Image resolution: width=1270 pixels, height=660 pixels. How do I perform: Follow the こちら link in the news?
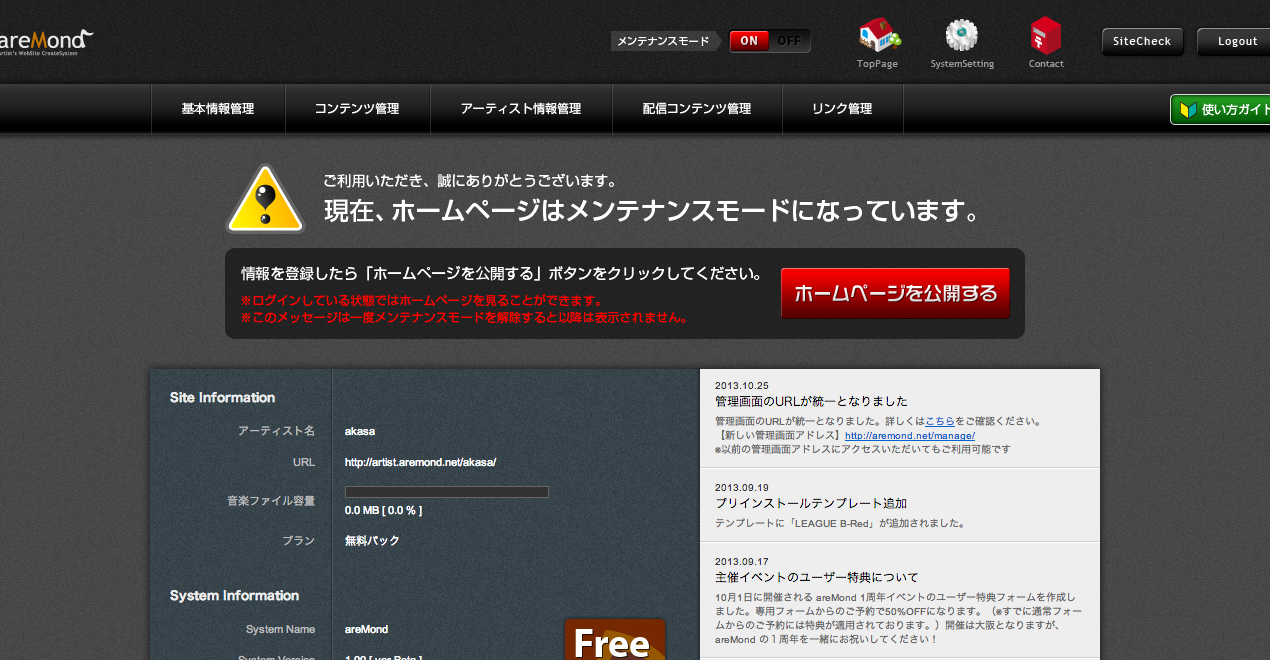tap(940, 421)
